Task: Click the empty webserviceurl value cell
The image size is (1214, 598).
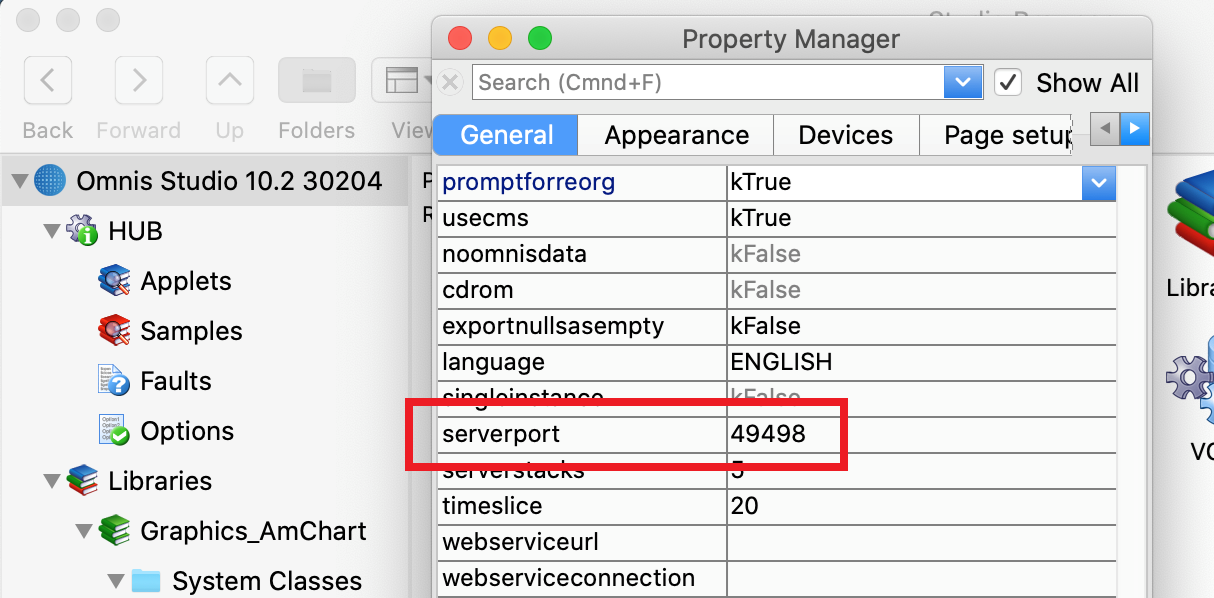Action: [921, 542]
